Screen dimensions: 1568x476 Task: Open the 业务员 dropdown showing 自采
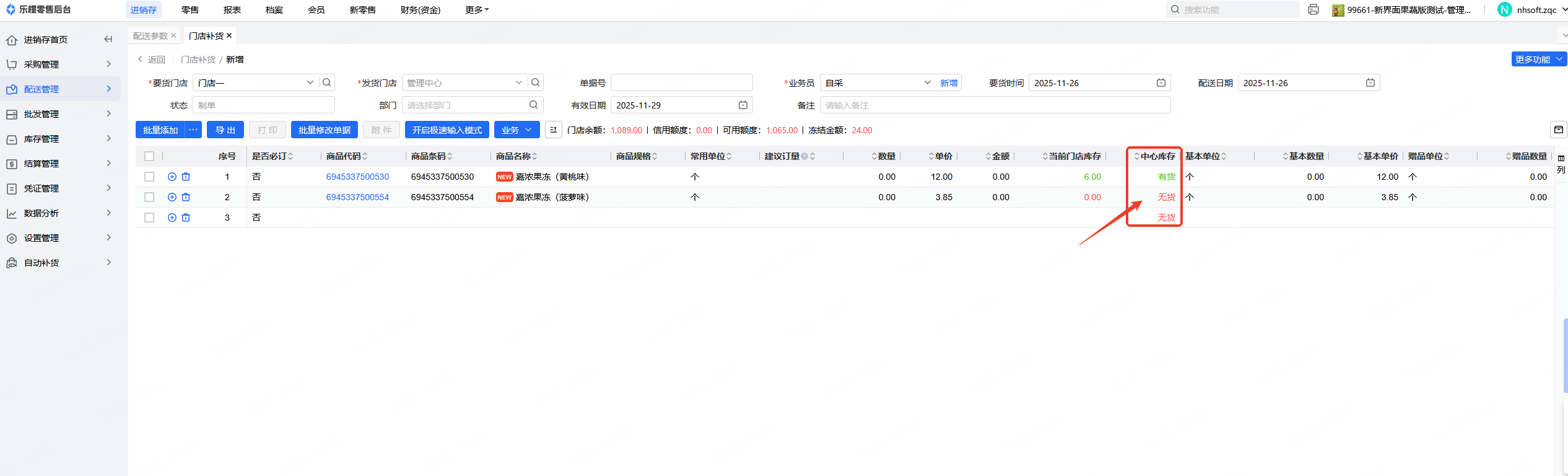pyautogui.click(x=876, y=83)
